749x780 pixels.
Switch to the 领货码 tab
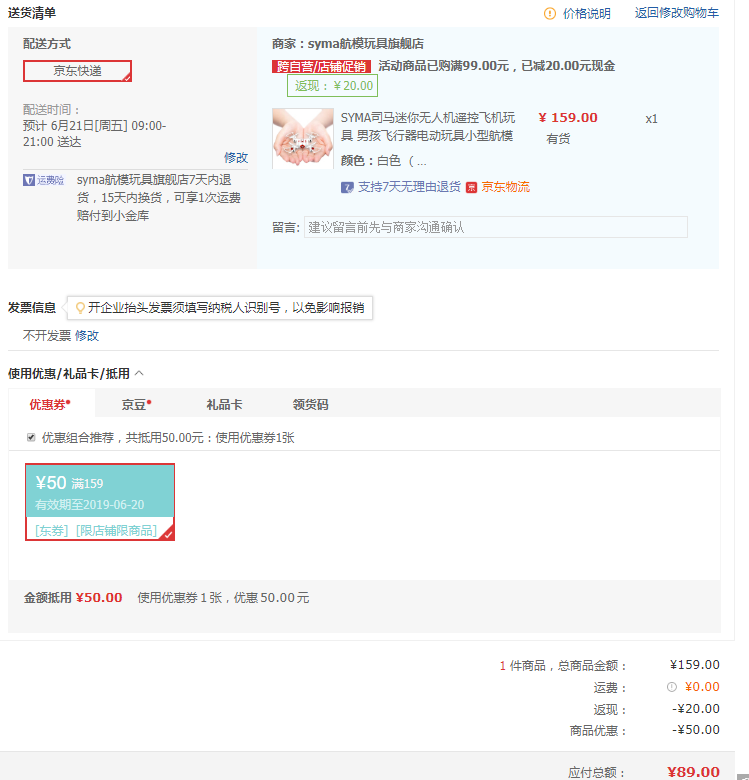[310, 404]
